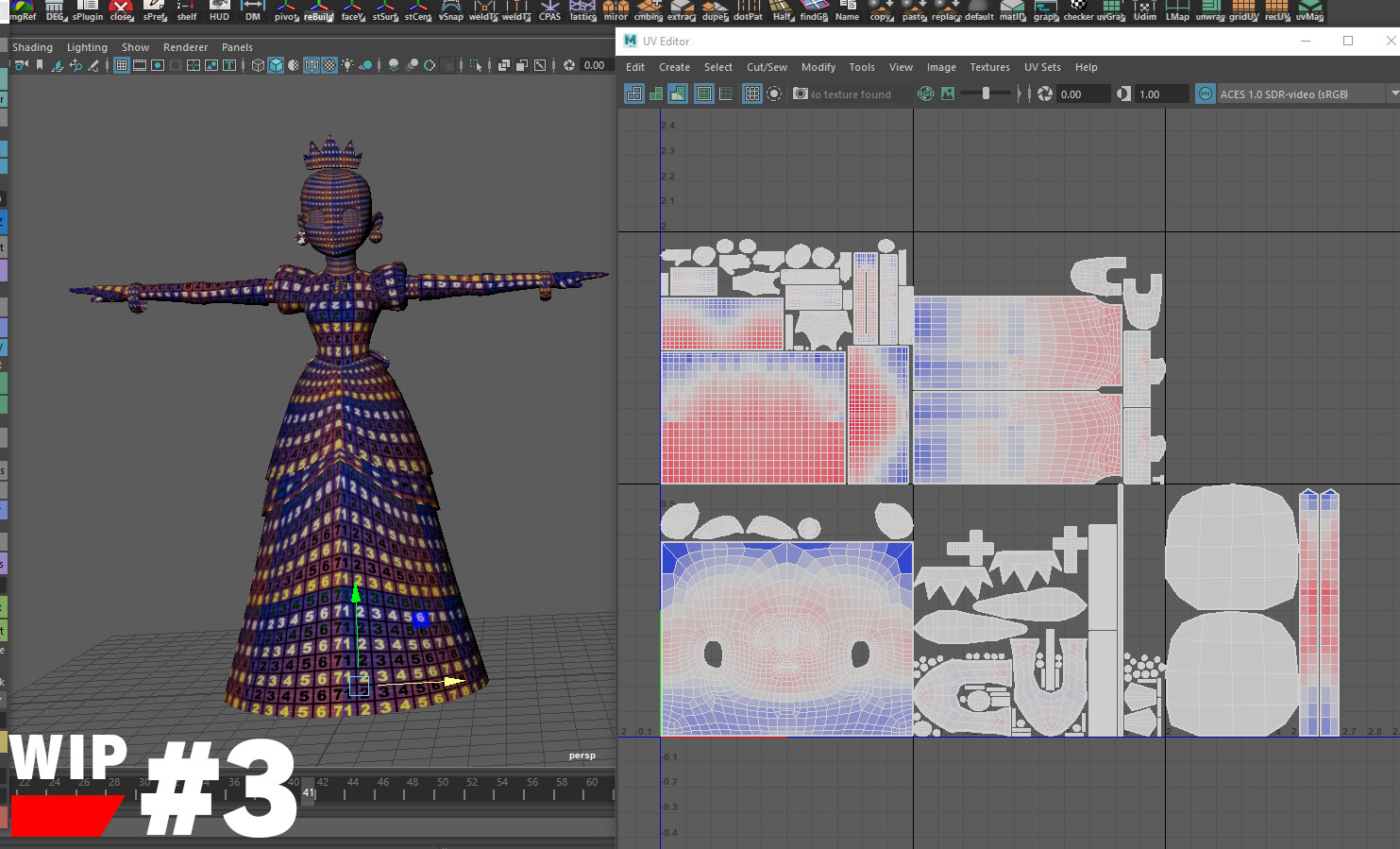Open the UV Sets menu

1042,67
